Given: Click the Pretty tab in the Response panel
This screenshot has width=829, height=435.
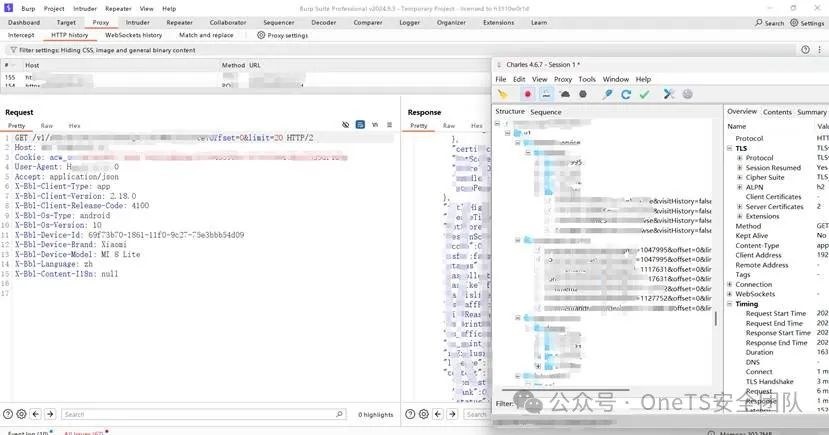Looking at the screenshot, I should [419, 126].
